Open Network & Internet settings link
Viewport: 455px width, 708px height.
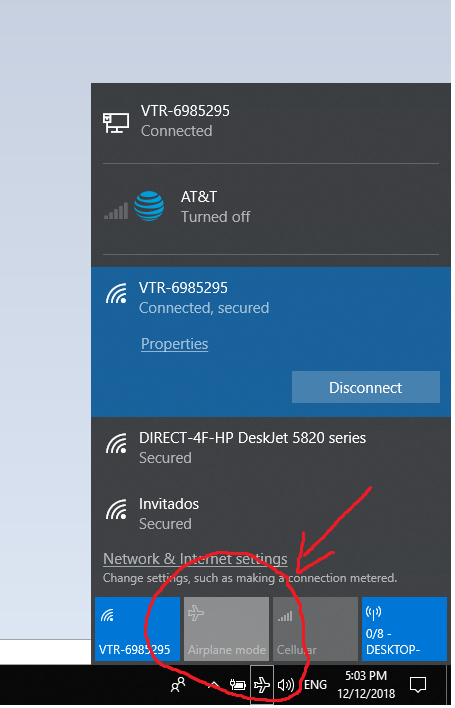click(x=196, y=561)
